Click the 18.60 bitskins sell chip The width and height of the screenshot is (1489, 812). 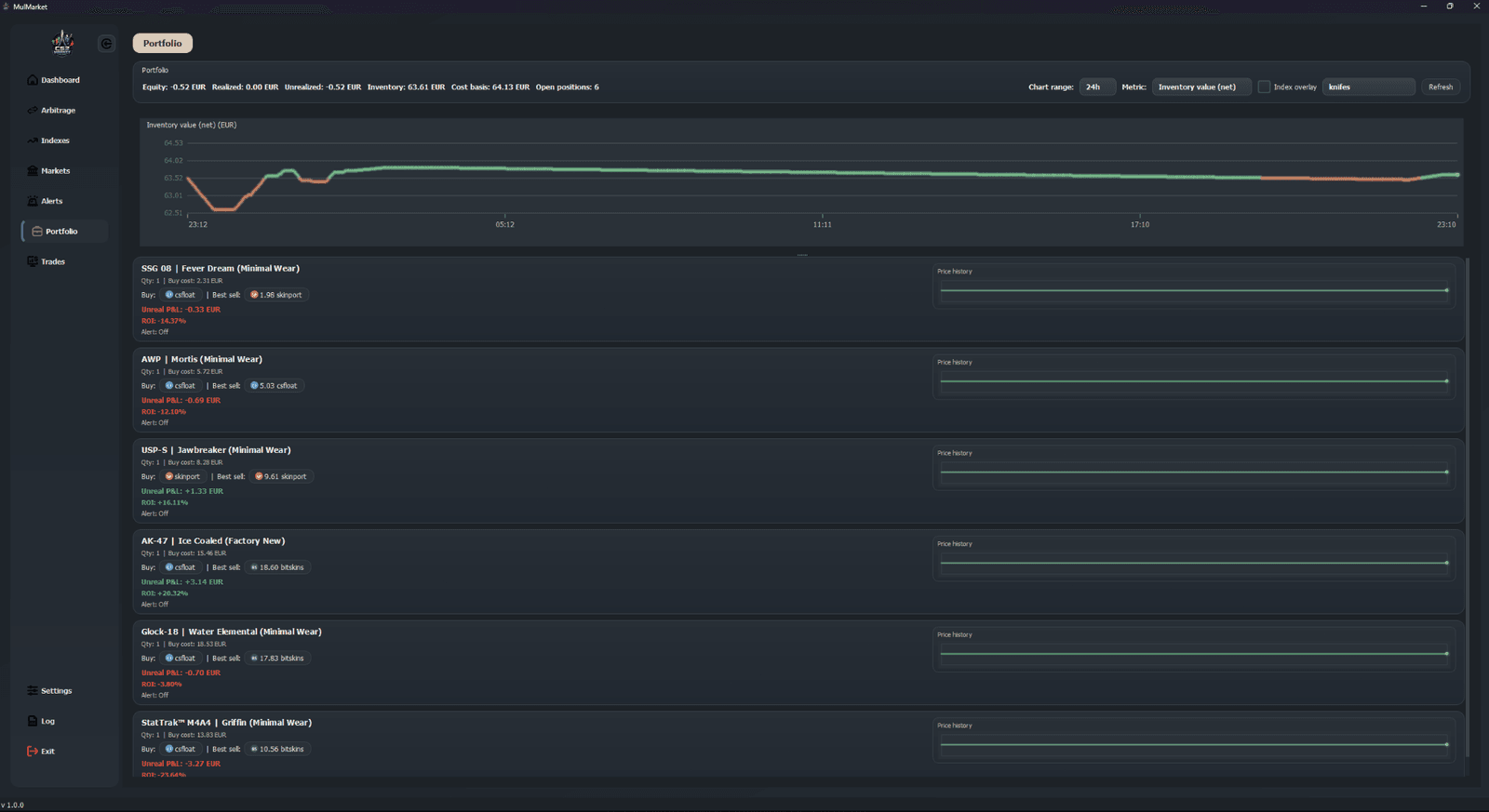point(277,567)
